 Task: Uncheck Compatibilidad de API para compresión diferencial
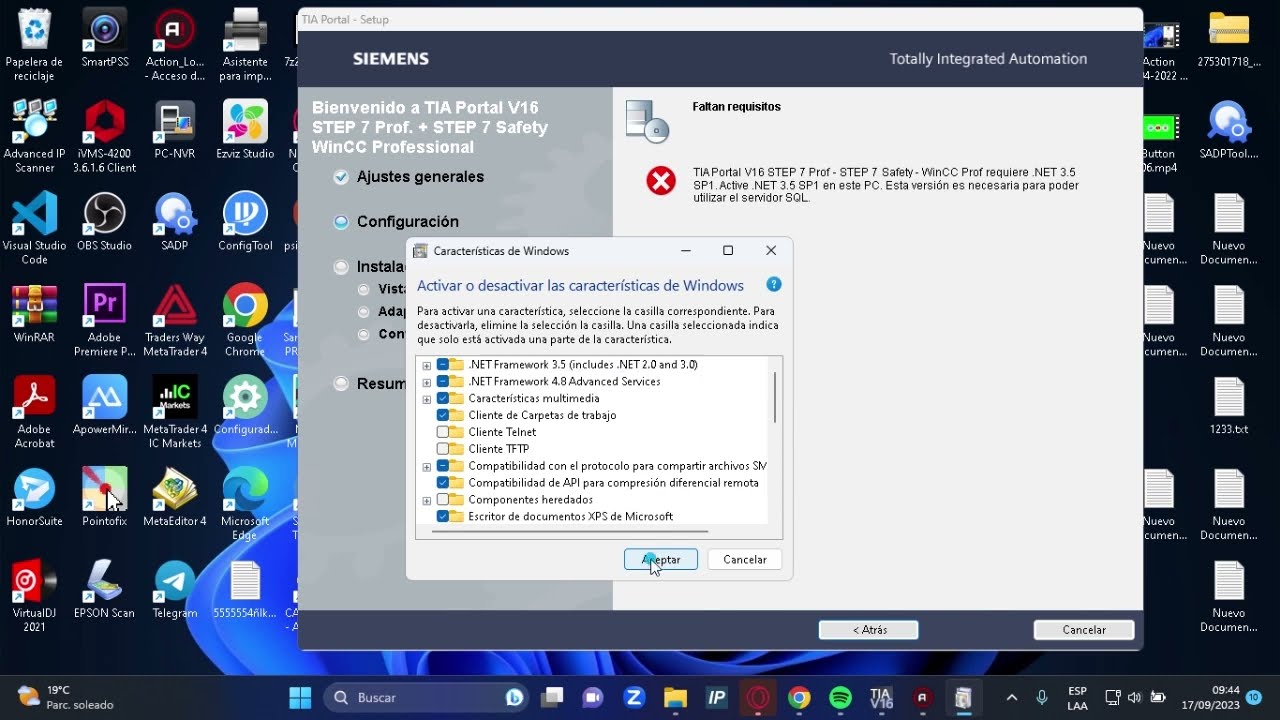pos(443,483)
